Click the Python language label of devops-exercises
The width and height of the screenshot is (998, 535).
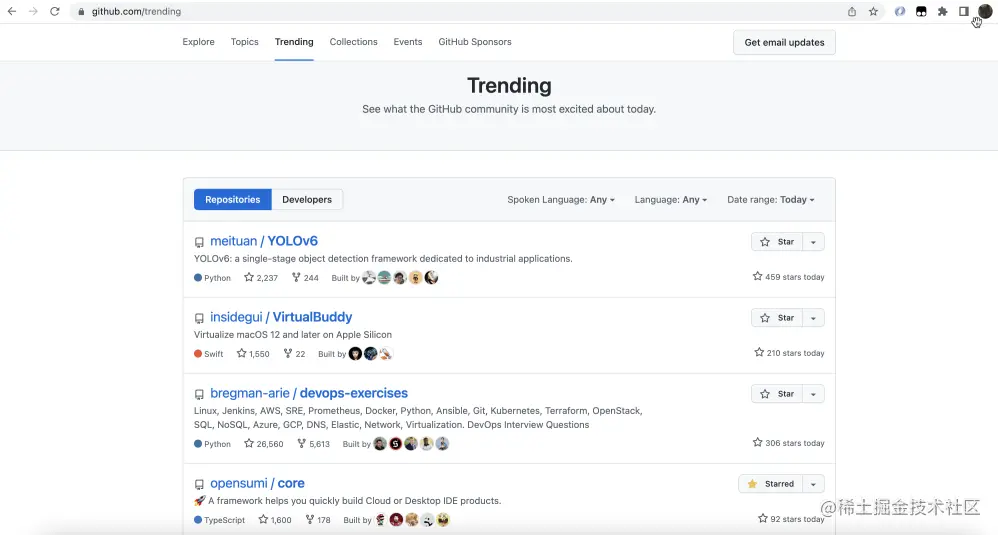(213, 444)
